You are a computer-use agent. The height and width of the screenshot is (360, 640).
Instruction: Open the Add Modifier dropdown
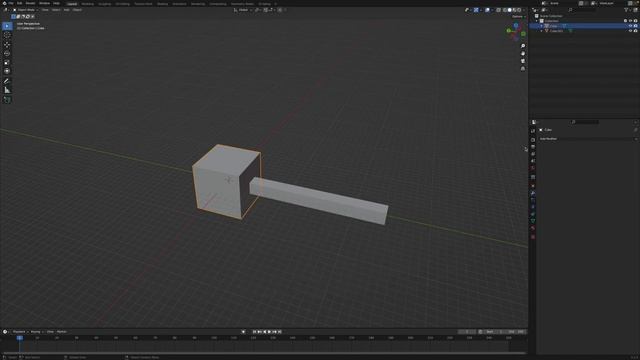pyautogui.click(x=587, y=139)
